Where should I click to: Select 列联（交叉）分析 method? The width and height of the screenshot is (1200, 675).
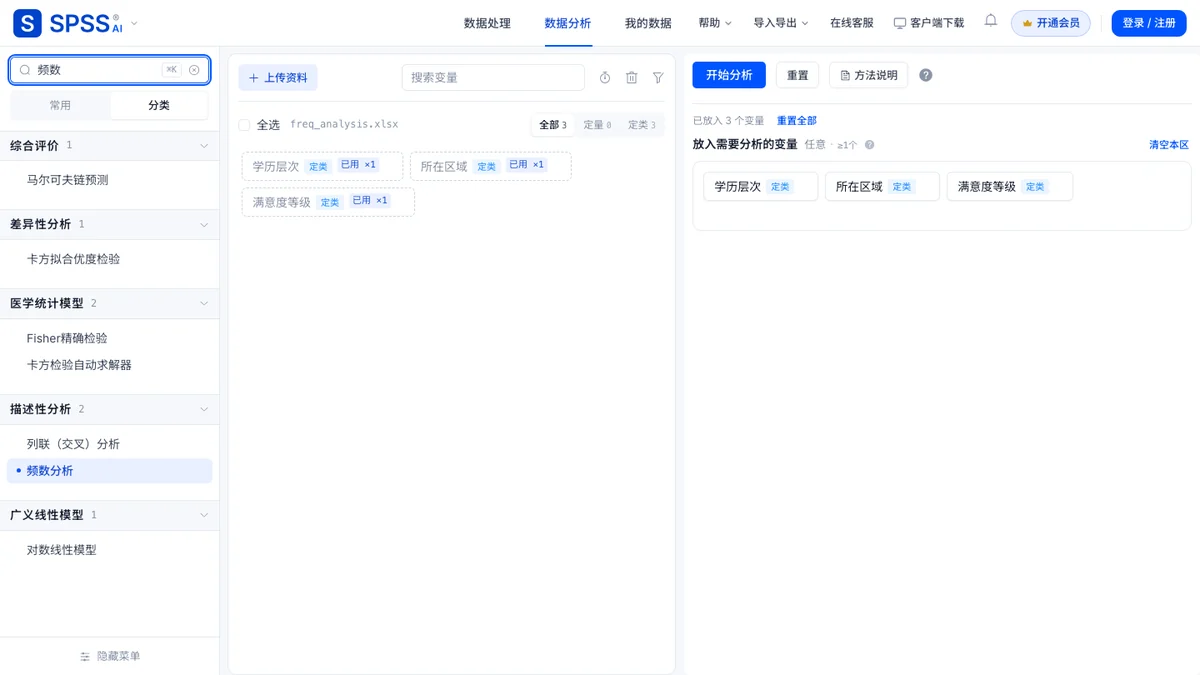[73, 444]
